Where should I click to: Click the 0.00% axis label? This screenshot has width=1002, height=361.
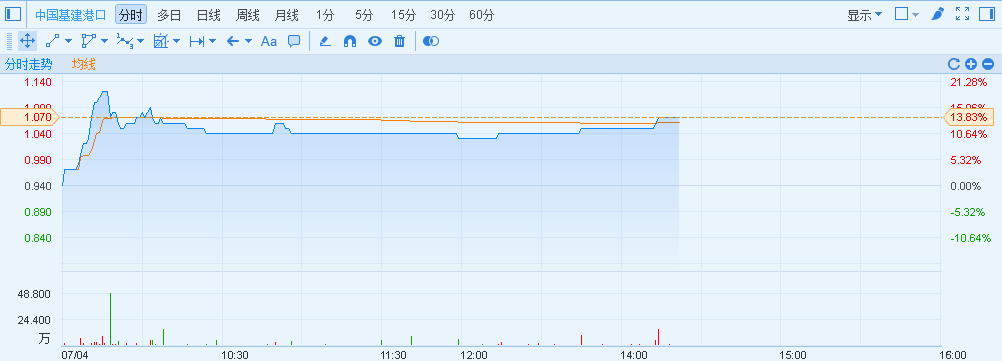coord(966,186)
